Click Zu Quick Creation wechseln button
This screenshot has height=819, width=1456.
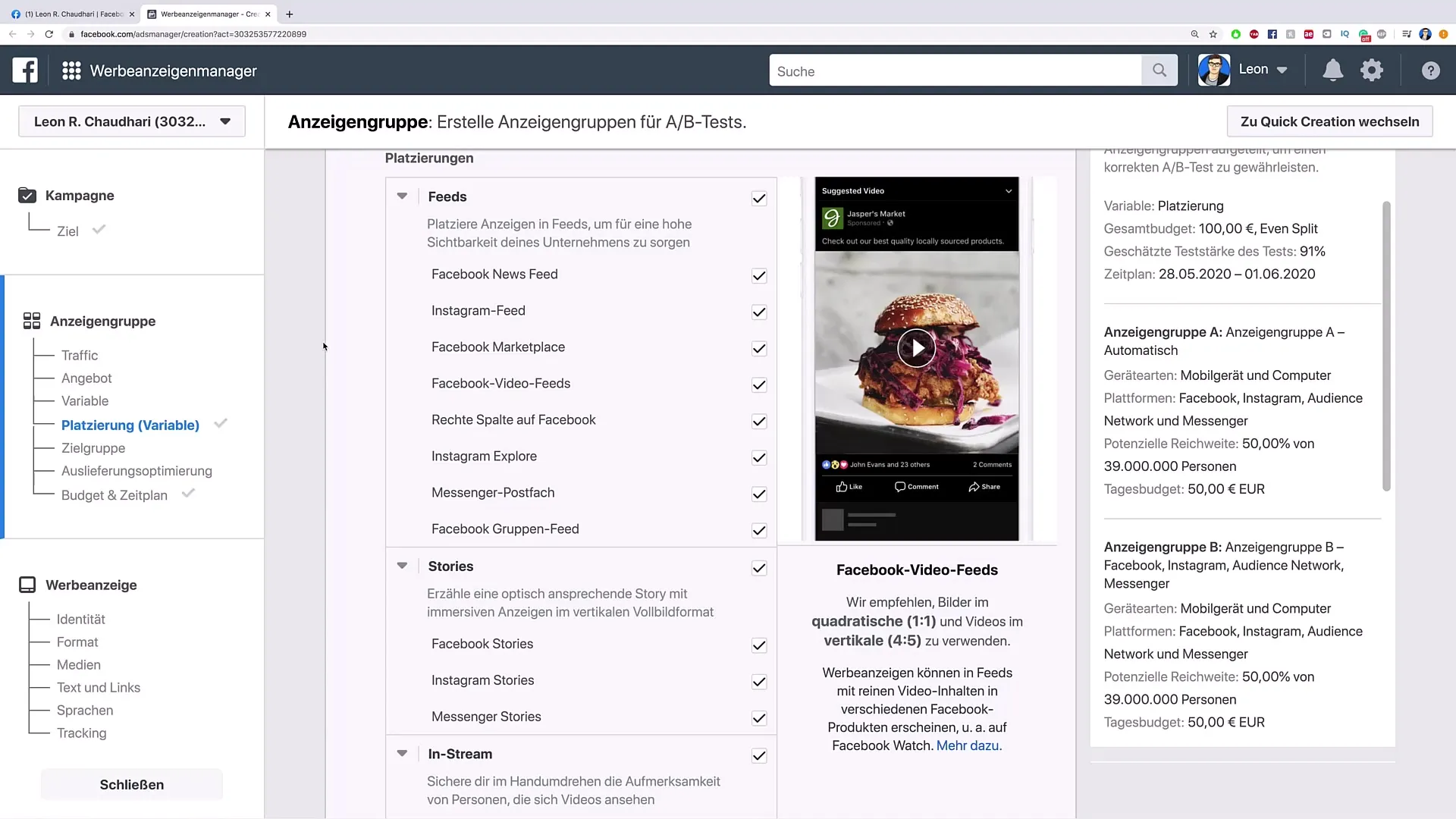pos(1329,121)
